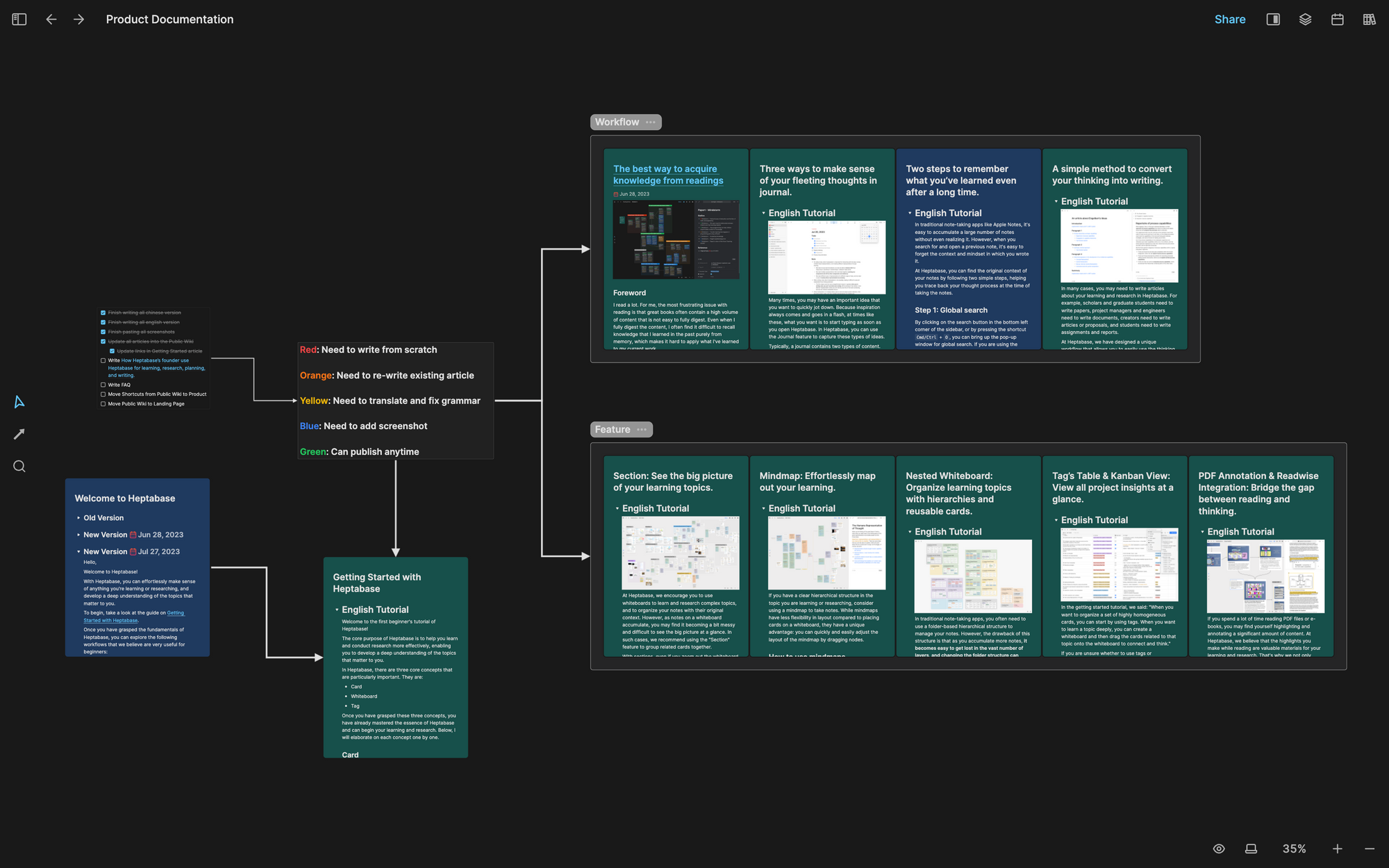This screenshot has width=1389, height=868.
Task: Click the Share button
Action: [1229, 19]
